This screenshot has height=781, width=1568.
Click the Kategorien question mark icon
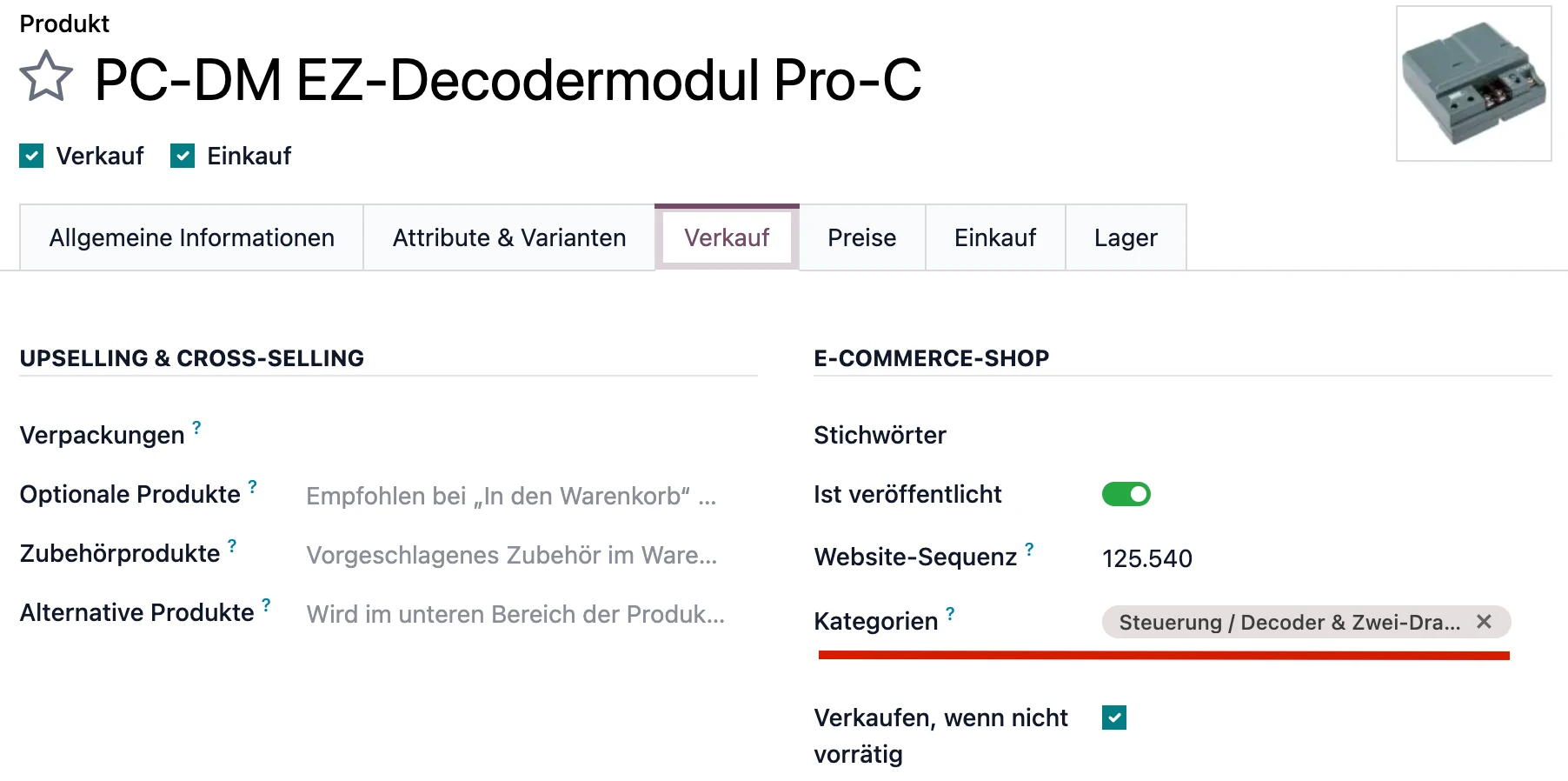coord(950,613)
